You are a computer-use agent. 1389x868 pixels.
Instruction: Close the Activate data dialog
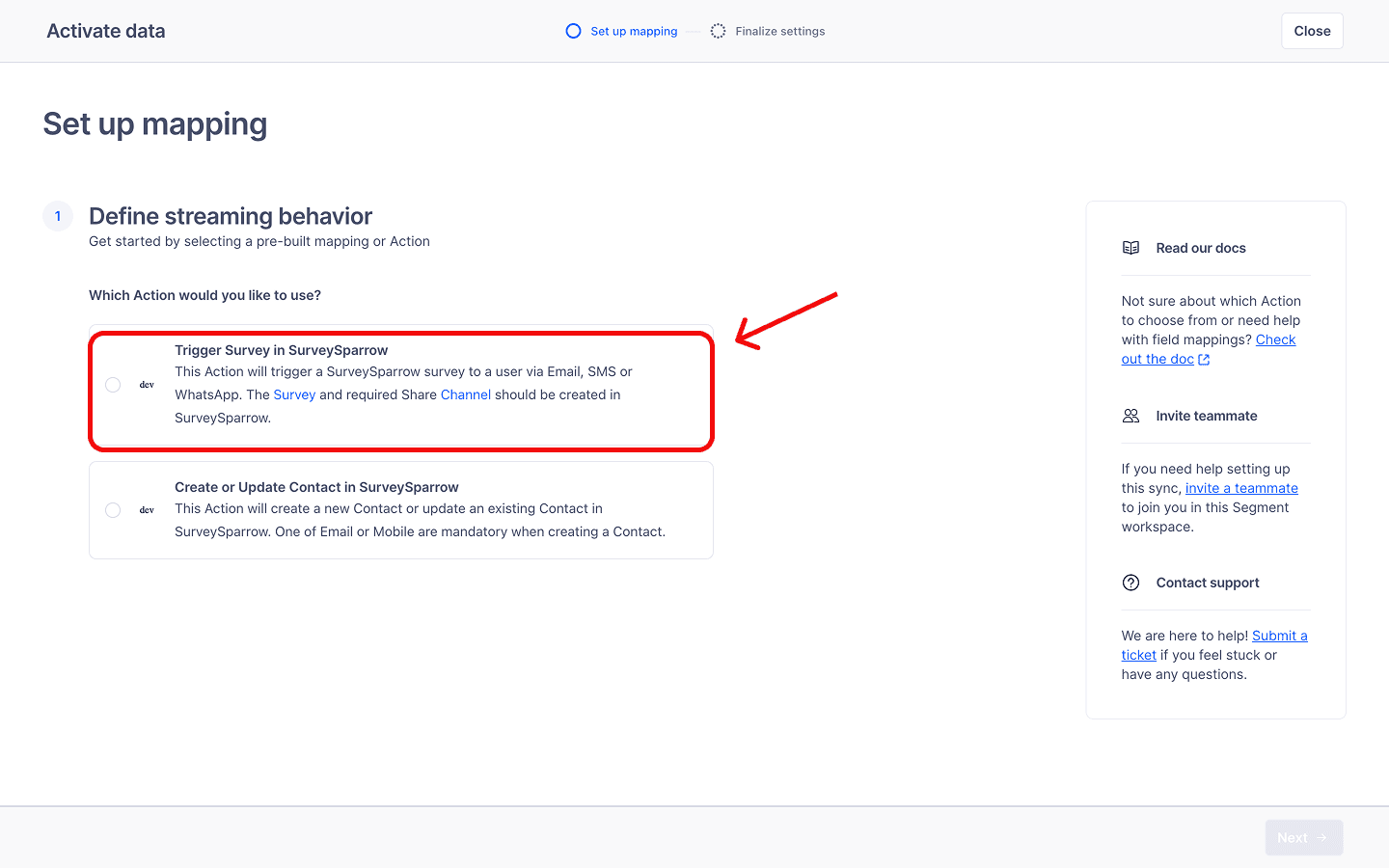(1312, 31)
